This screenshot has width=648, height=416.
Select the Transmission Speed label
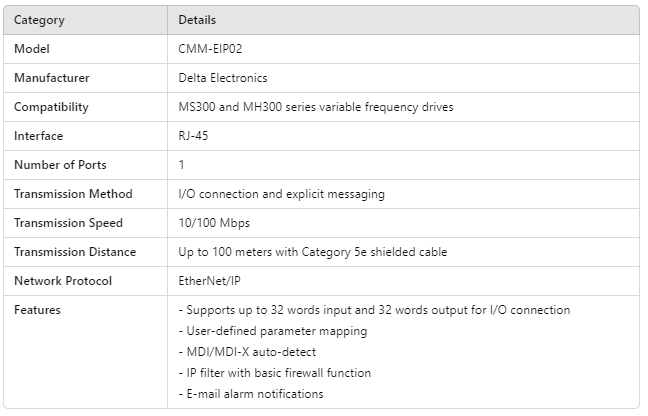click(70, 223)
